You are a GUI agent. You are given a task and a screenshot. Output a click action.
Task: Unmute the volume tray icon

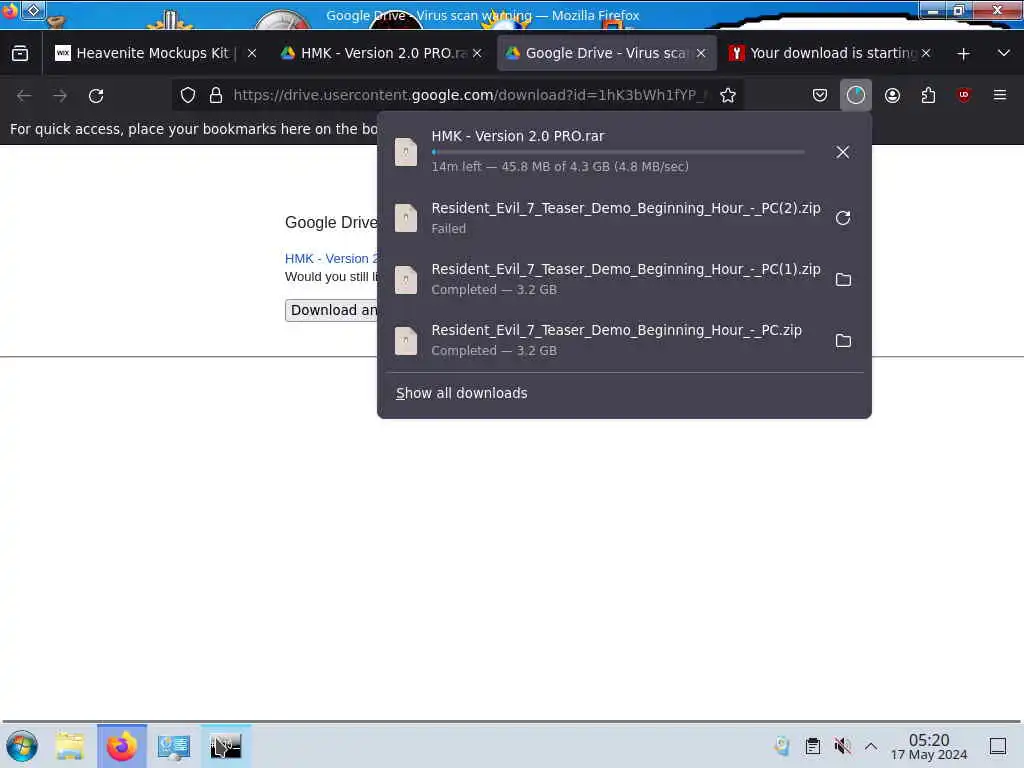pyautogui.click(x=842, y=746)
